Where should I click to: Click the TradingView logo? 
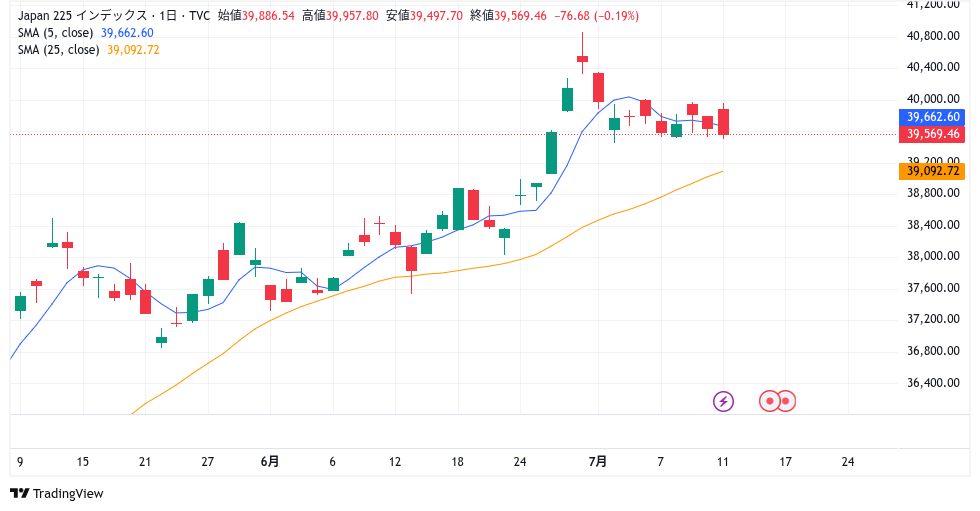click(x=57, y=494)
